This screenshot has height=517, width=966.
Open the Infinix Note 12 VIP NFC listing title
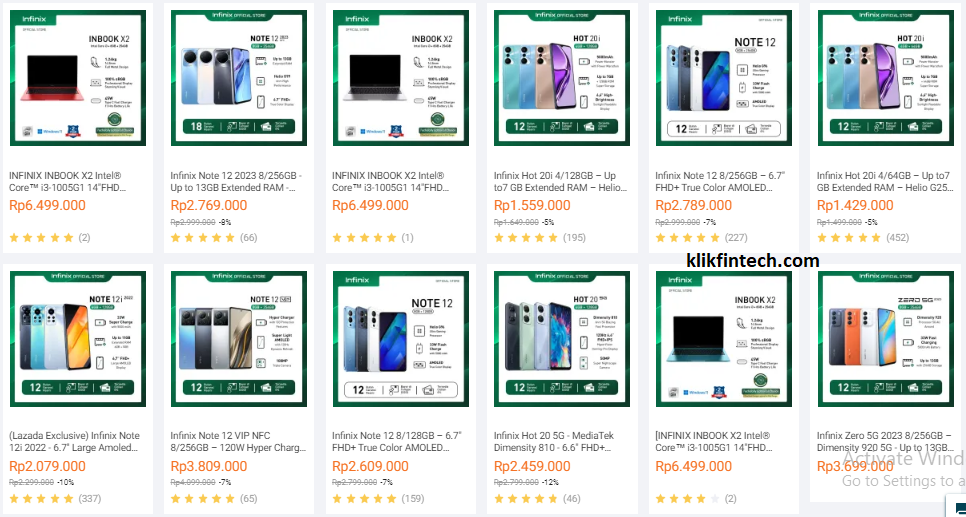click(x=238, y=442)
